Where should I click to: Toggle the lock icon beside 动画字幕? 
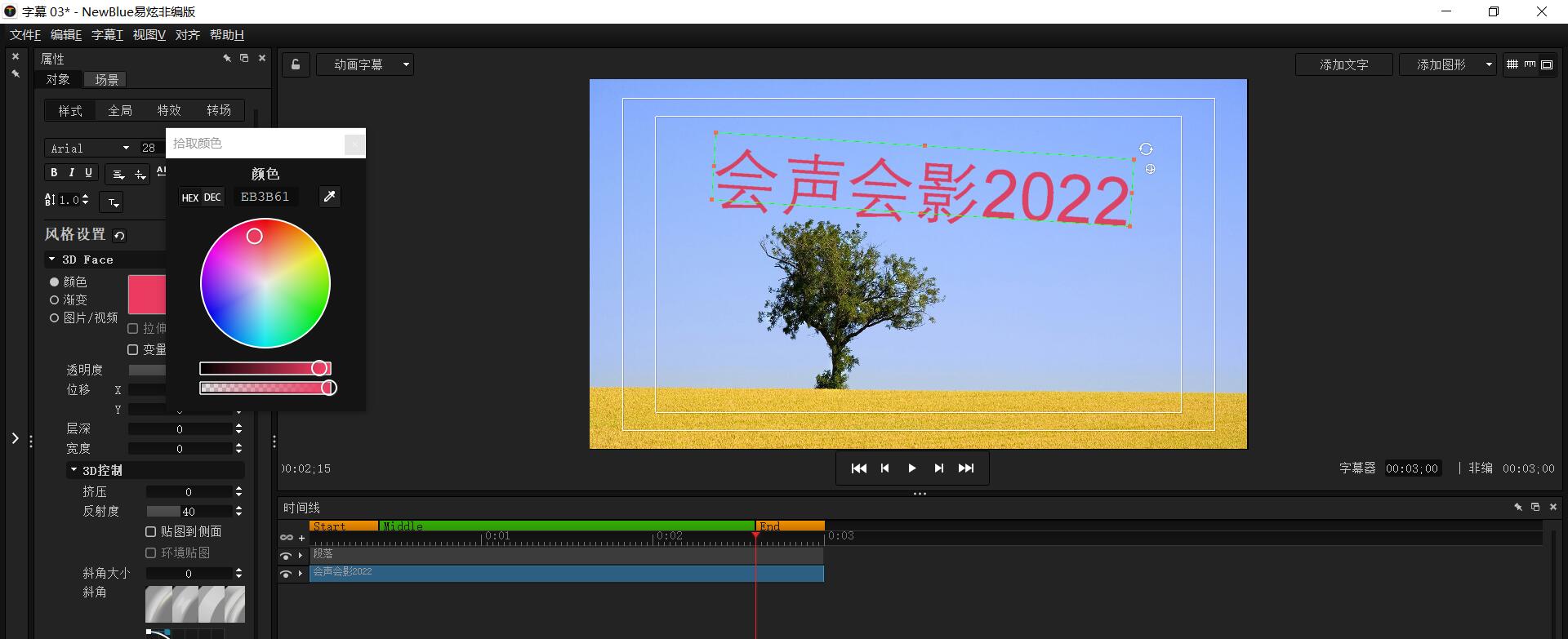click(296, 64)
